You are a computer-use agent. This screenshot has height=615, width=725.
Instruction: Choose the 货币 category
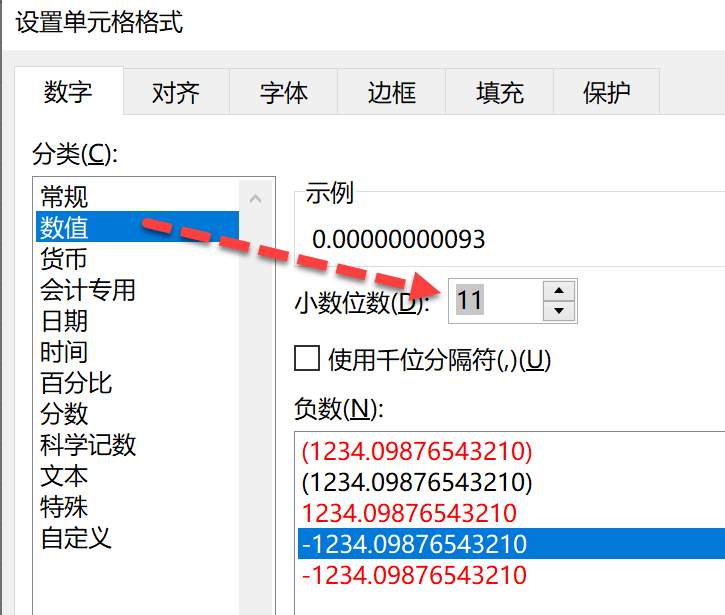click(x=137, y=258)
